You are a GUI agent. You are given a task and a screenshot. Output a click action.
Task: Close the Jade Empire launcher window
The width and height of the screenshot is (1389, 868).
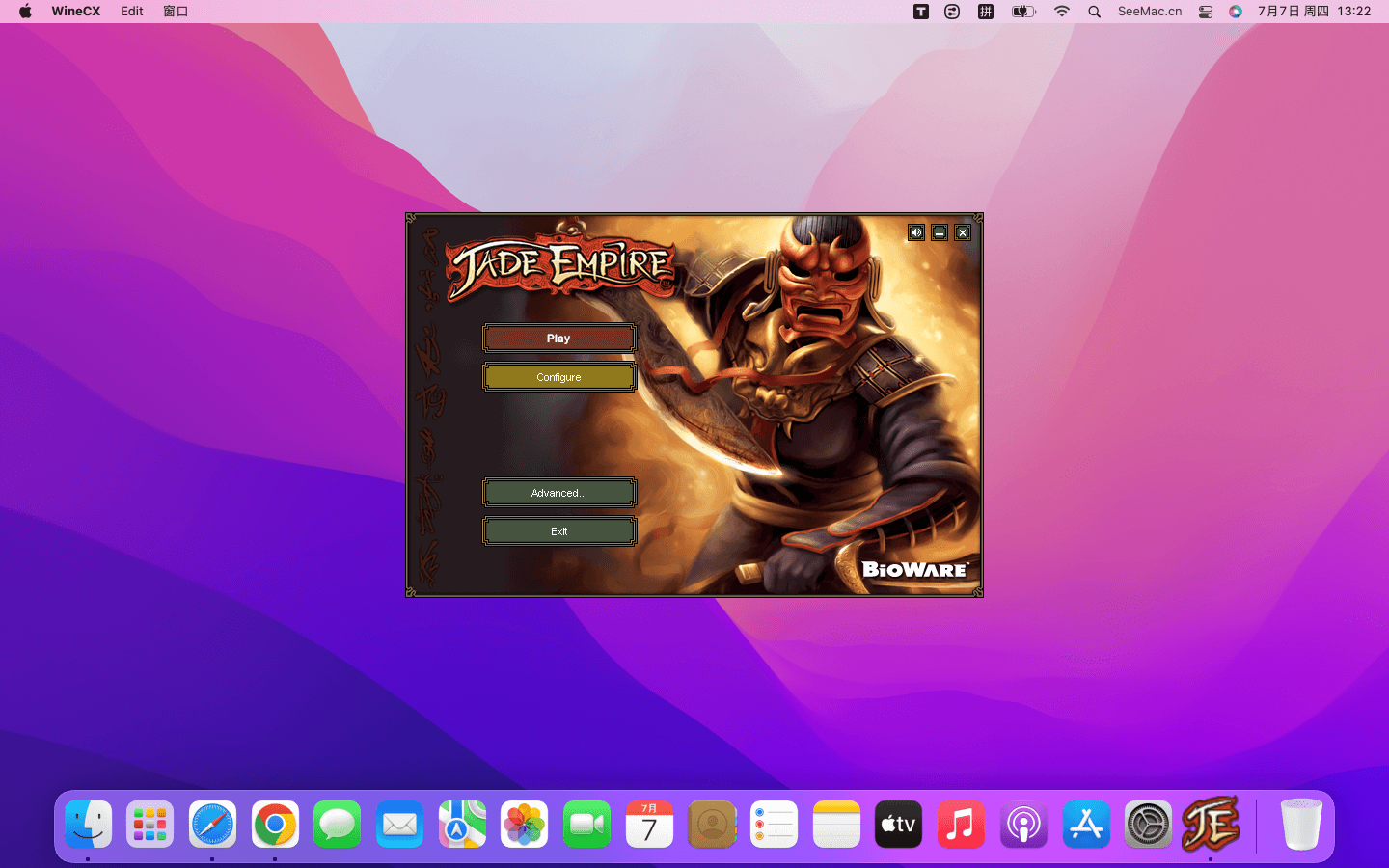[963, 232]
